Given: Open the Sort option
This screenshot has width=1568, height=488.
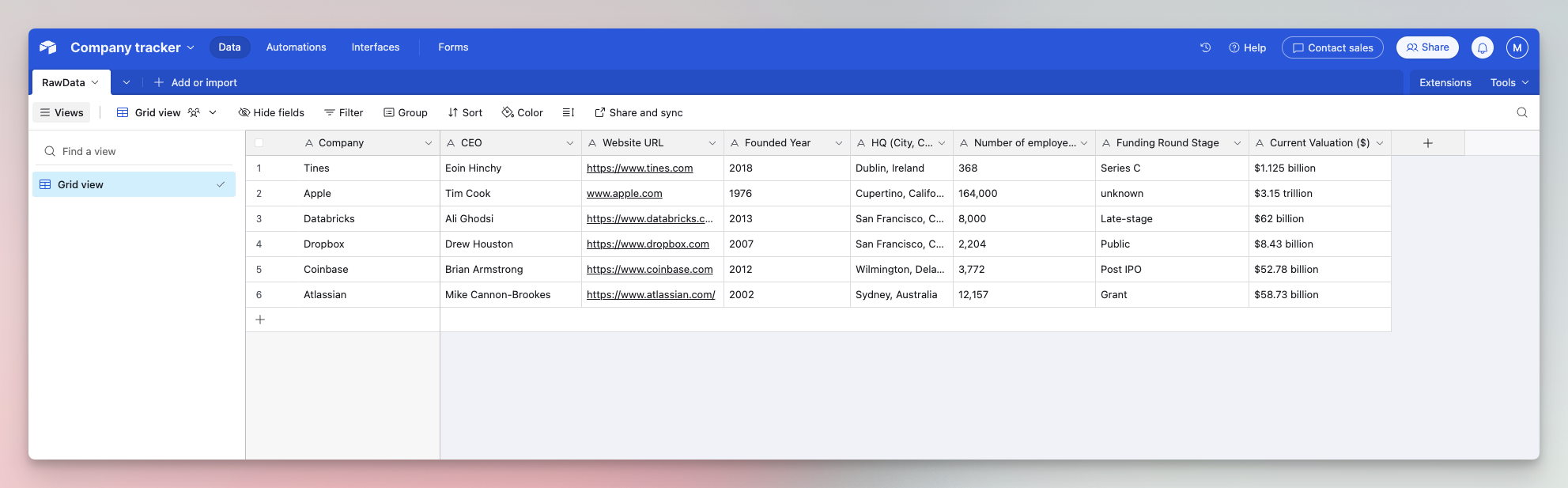Looking at the screenshot, I should [465, 112].
